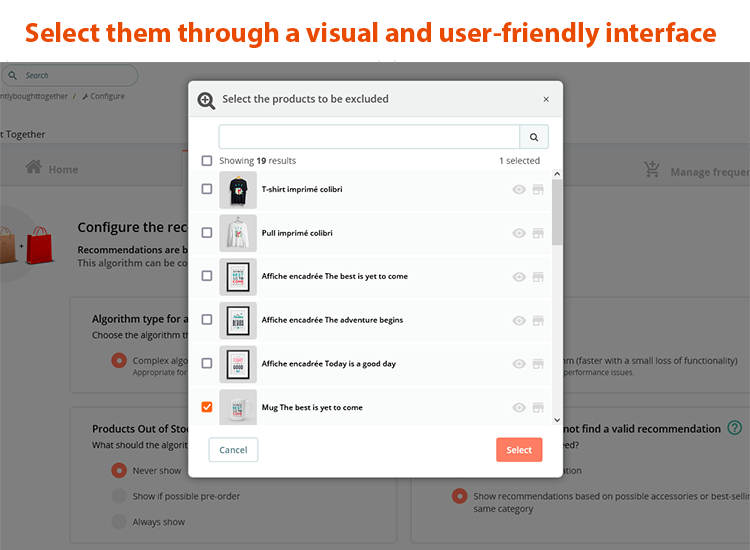Click store icon for Affiche Today is a good day
Viewport: 750px width, 550px height.
click(538, 364)
